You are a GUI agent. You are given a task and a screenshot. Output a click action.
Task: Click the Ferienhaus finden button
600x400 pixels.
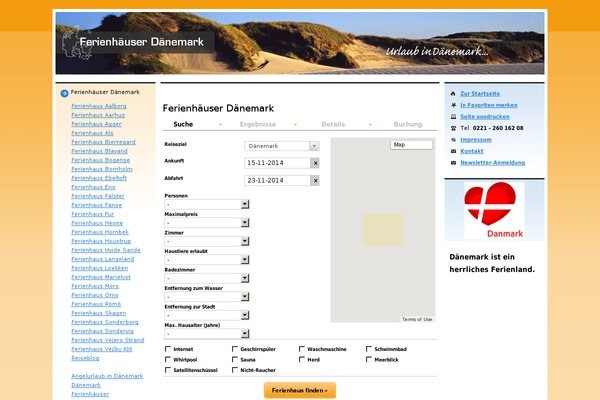(300, 390)
